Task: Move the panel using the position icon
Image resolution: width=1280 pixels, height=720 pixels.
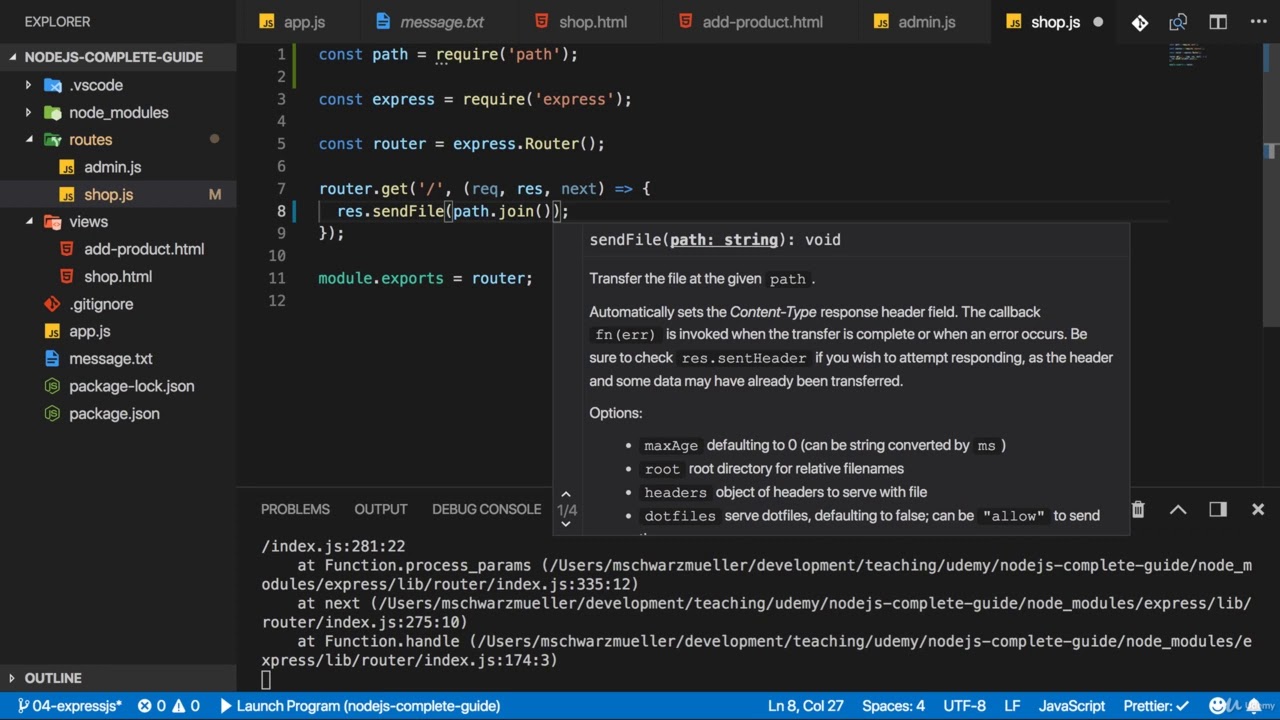Action: pos(1218,509)
